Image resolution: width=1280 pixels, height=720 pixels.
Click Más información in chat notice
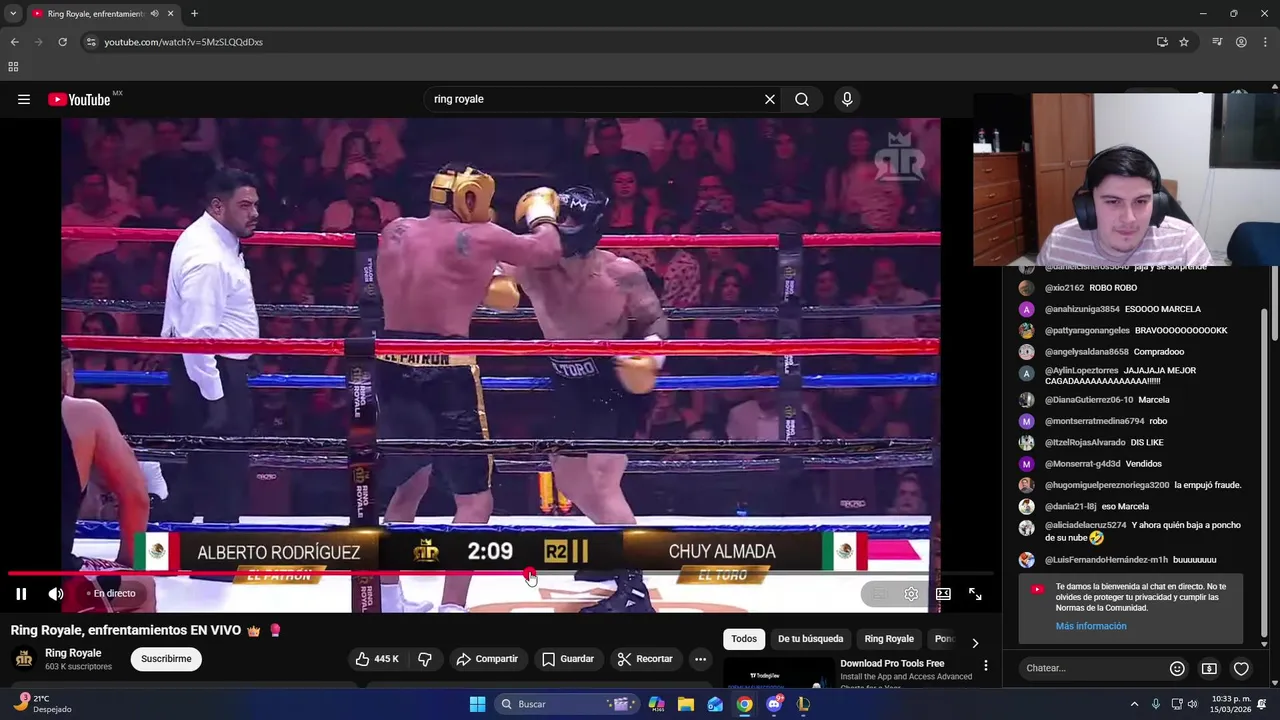[x=1091, y=626]
